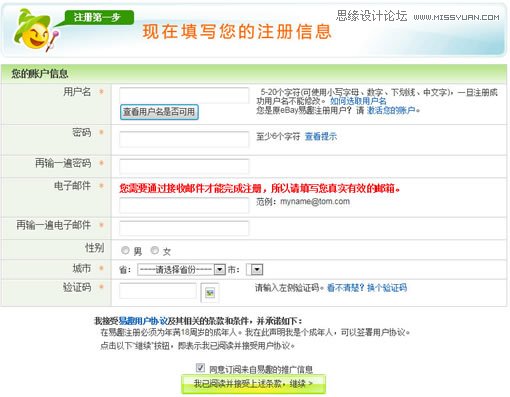The width and height of the screenshot is (510, 397).
Task: Click the 现在填写您的注册信息 heading
Action: 237,32
